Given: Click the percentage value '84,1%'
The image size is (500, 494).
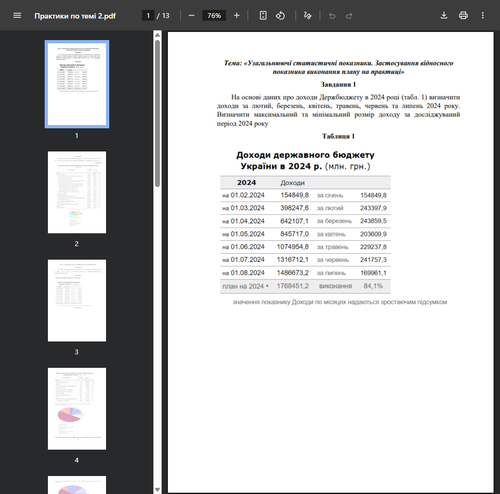Looking at the screenshot, I should pos(373,286).
